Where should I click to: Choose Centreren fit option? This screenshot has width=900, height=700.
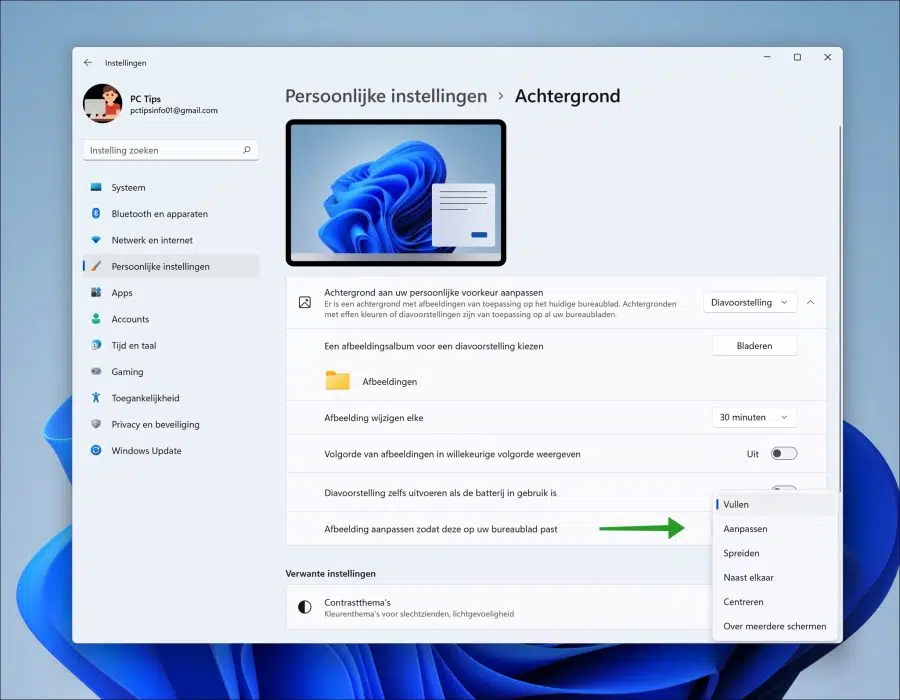pyautogui.click(x=774, y=602)
